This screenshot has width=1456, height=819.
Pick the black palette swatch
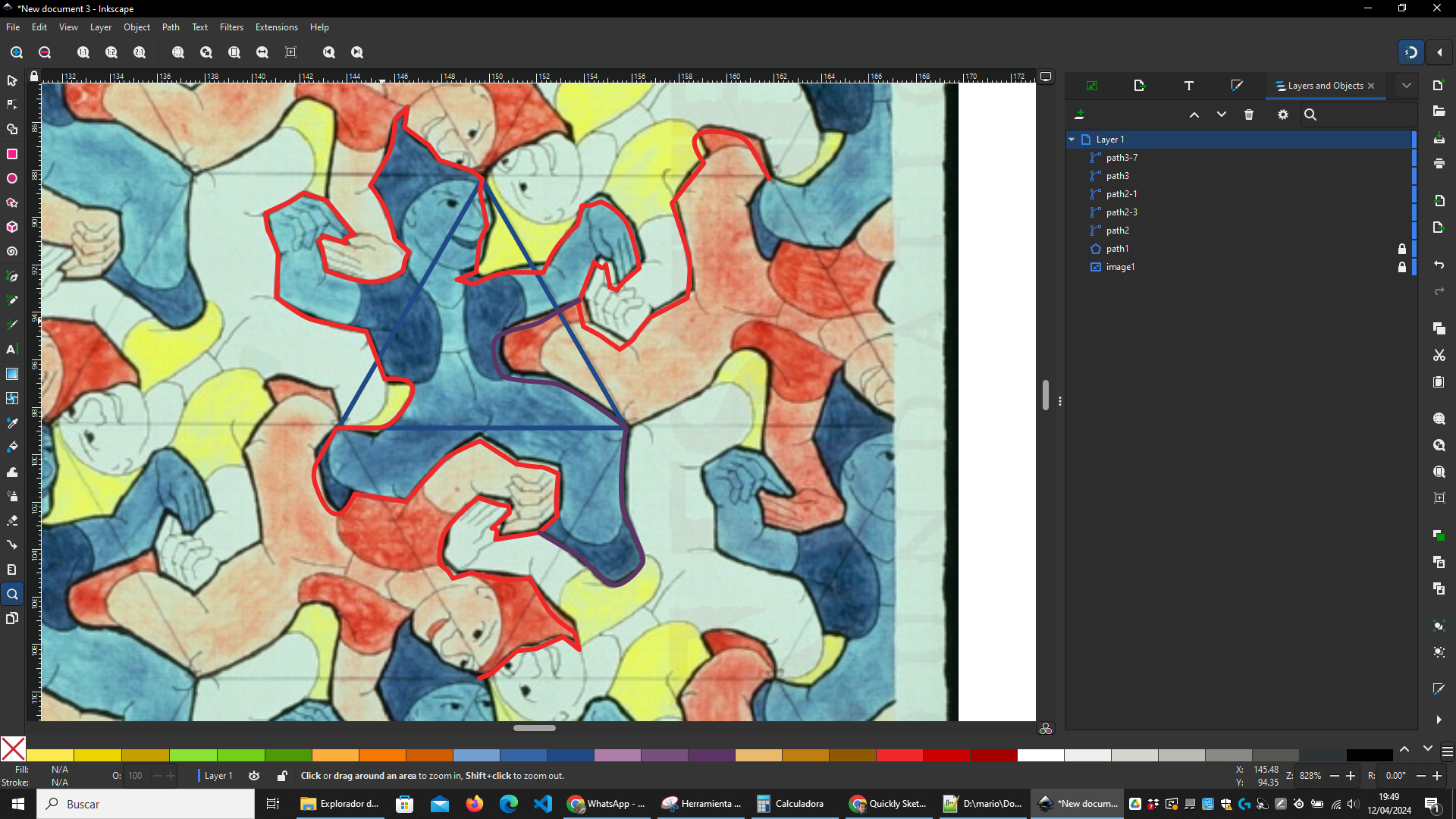(1370, 755)
